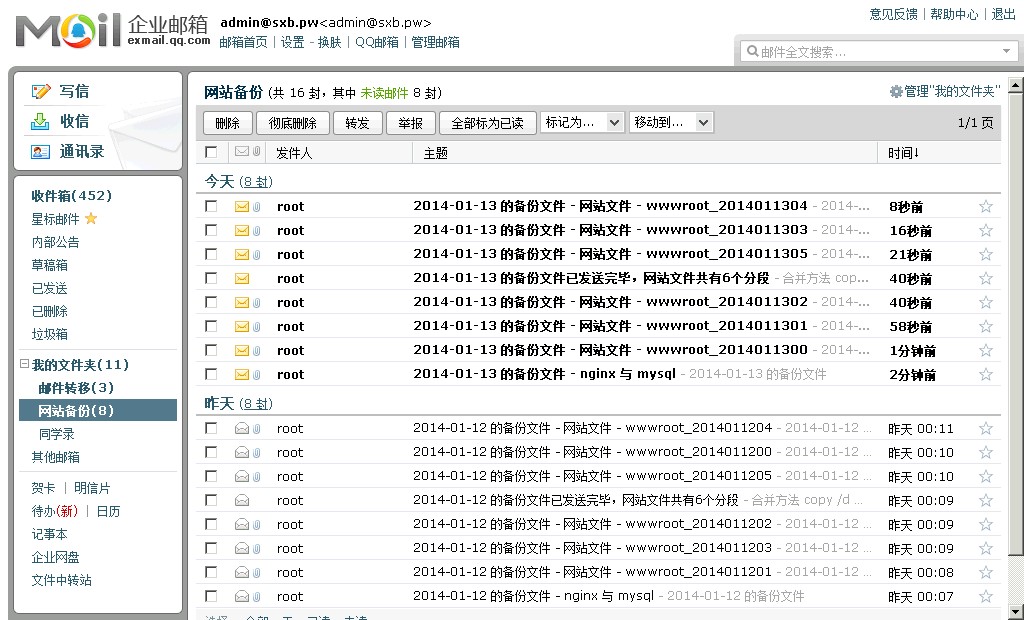The image size is (1024, 620).
Task: Check the box for wwwroot_2014011303 email
Action: [x=210, y=230]
